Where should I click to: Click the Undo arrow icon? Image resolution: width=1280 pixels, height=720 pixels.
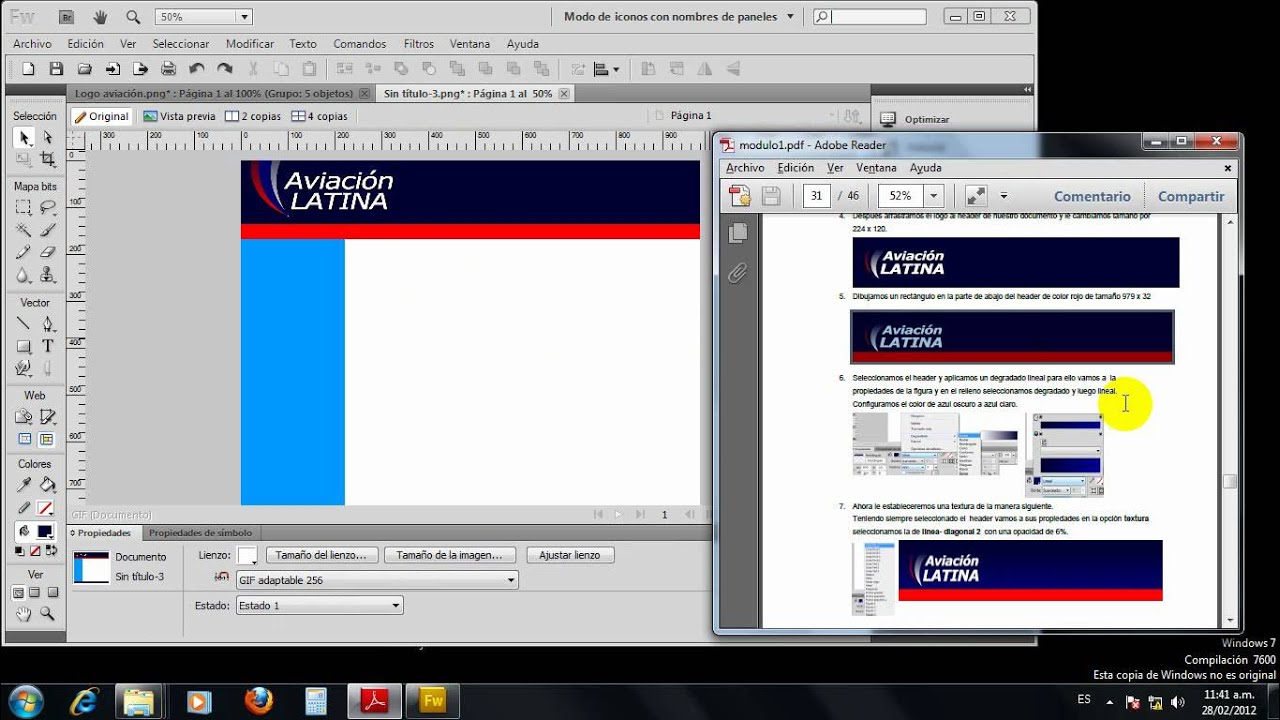tap(197, 69)
